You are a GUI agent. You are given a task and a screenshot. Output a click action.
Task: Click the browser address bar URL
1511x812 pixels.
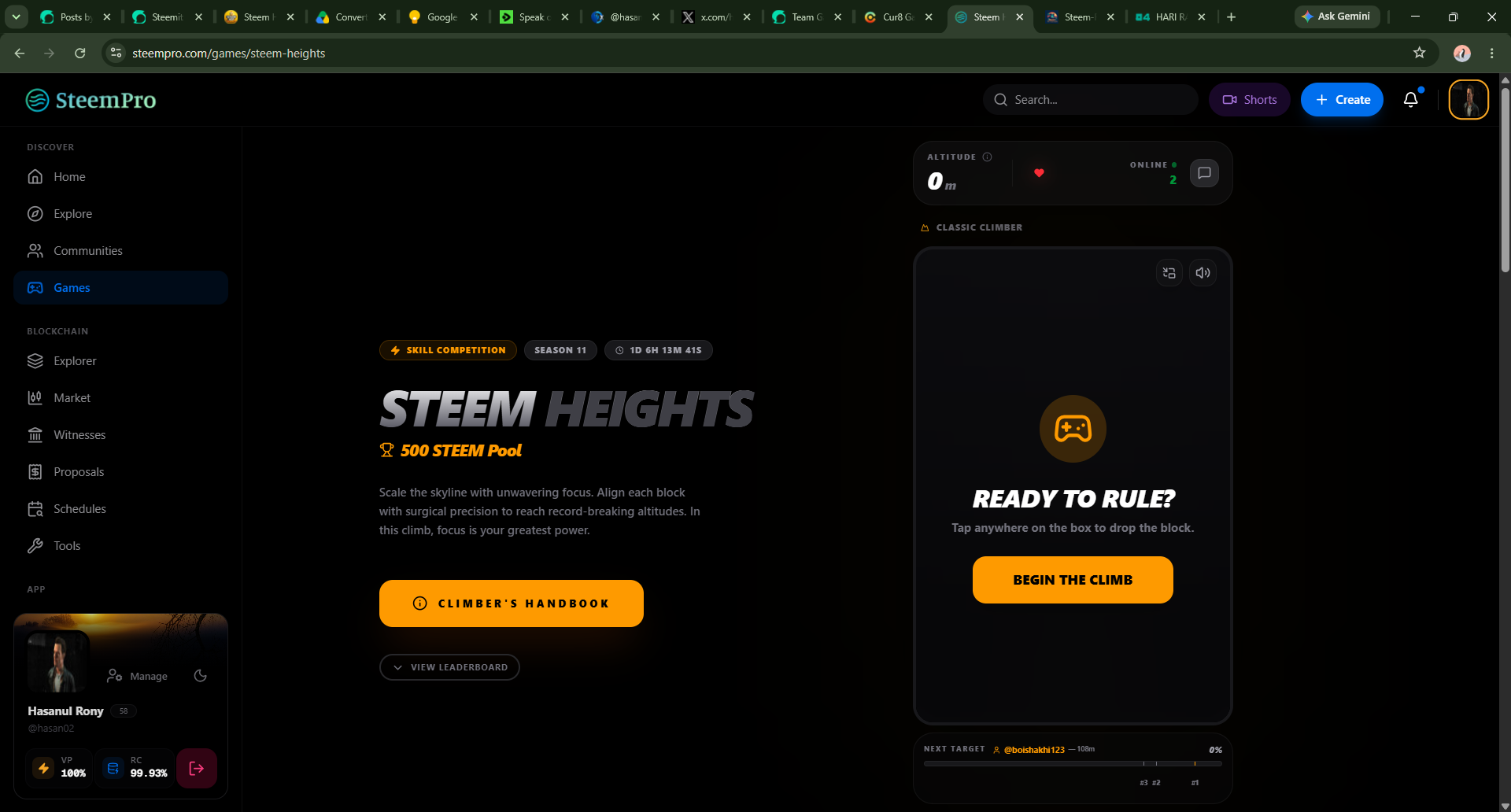[x=229, y=54]
